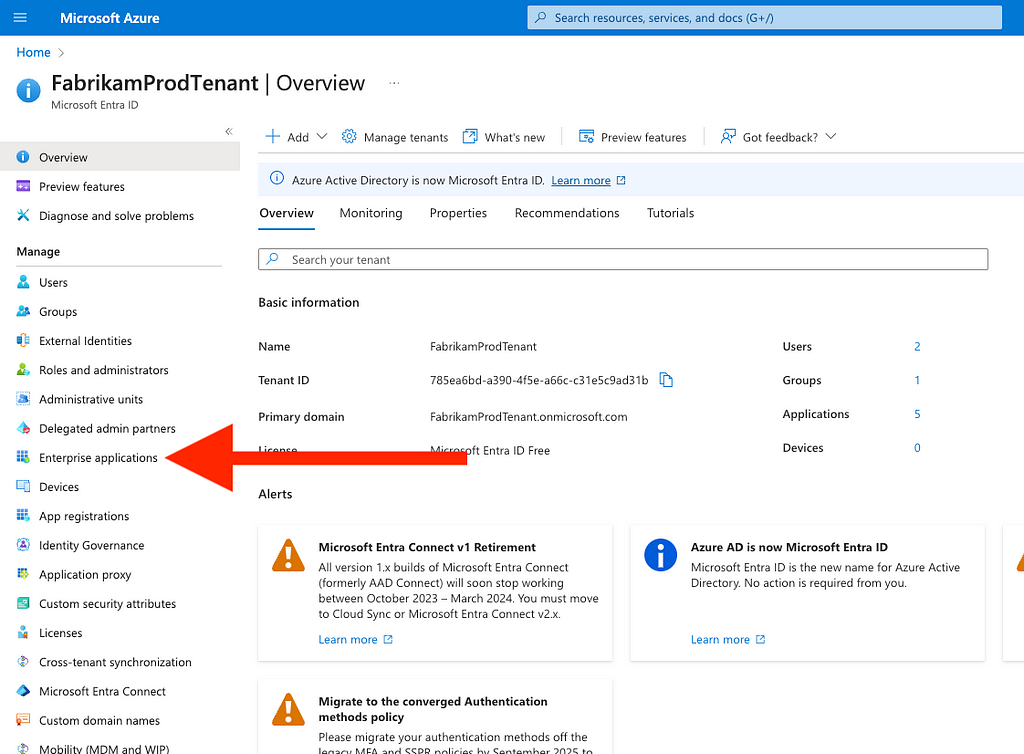Go to Home via breadcrumb link
The image size is (1024, 754).
click(33, 52)
